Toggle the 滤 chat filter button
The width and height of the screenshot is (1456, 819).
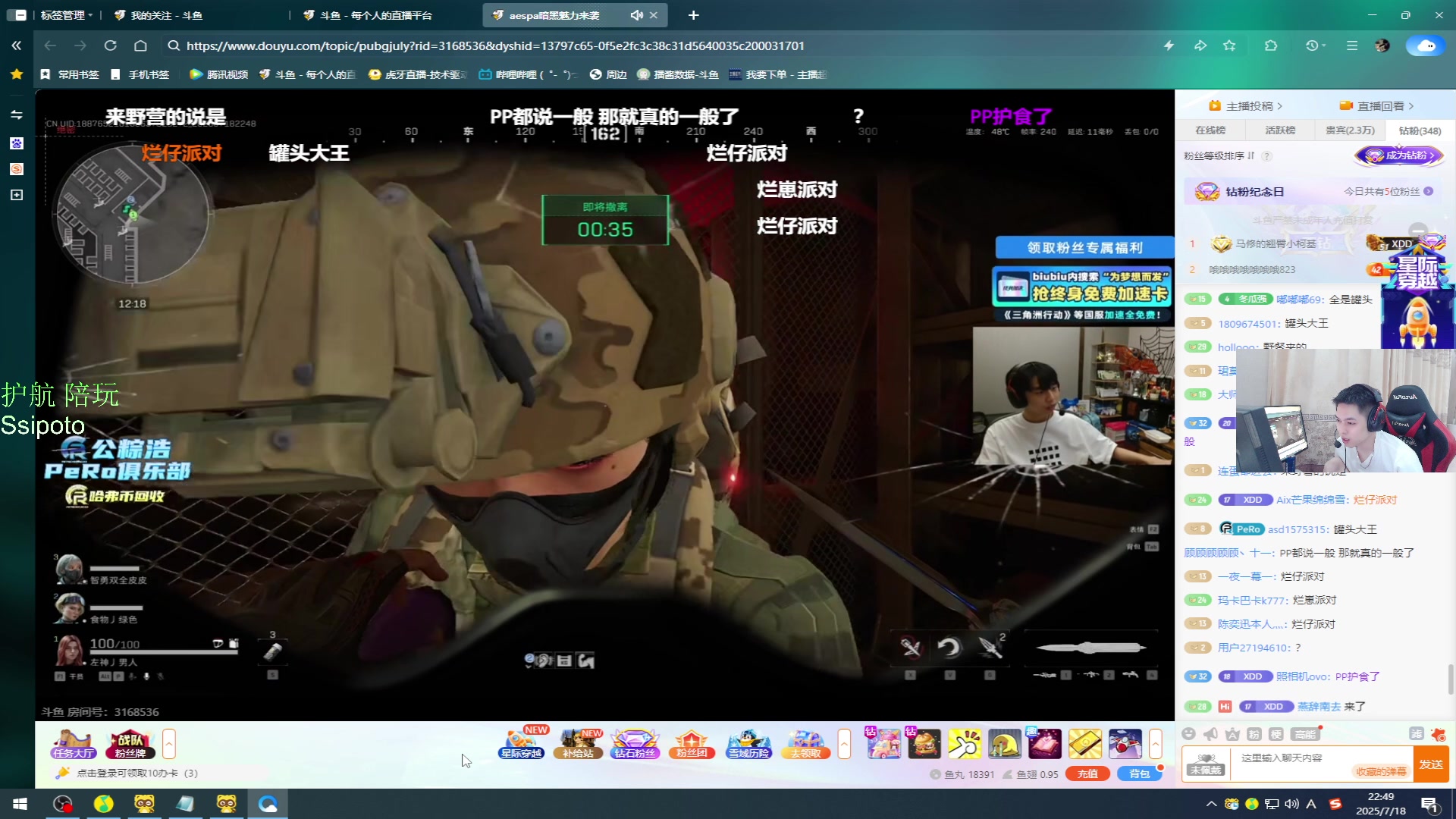click(1416, 733)
